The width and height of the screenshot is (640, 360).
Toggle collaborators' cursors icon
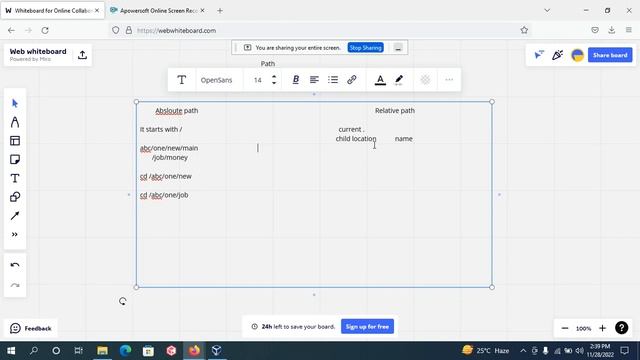[539, 55]
